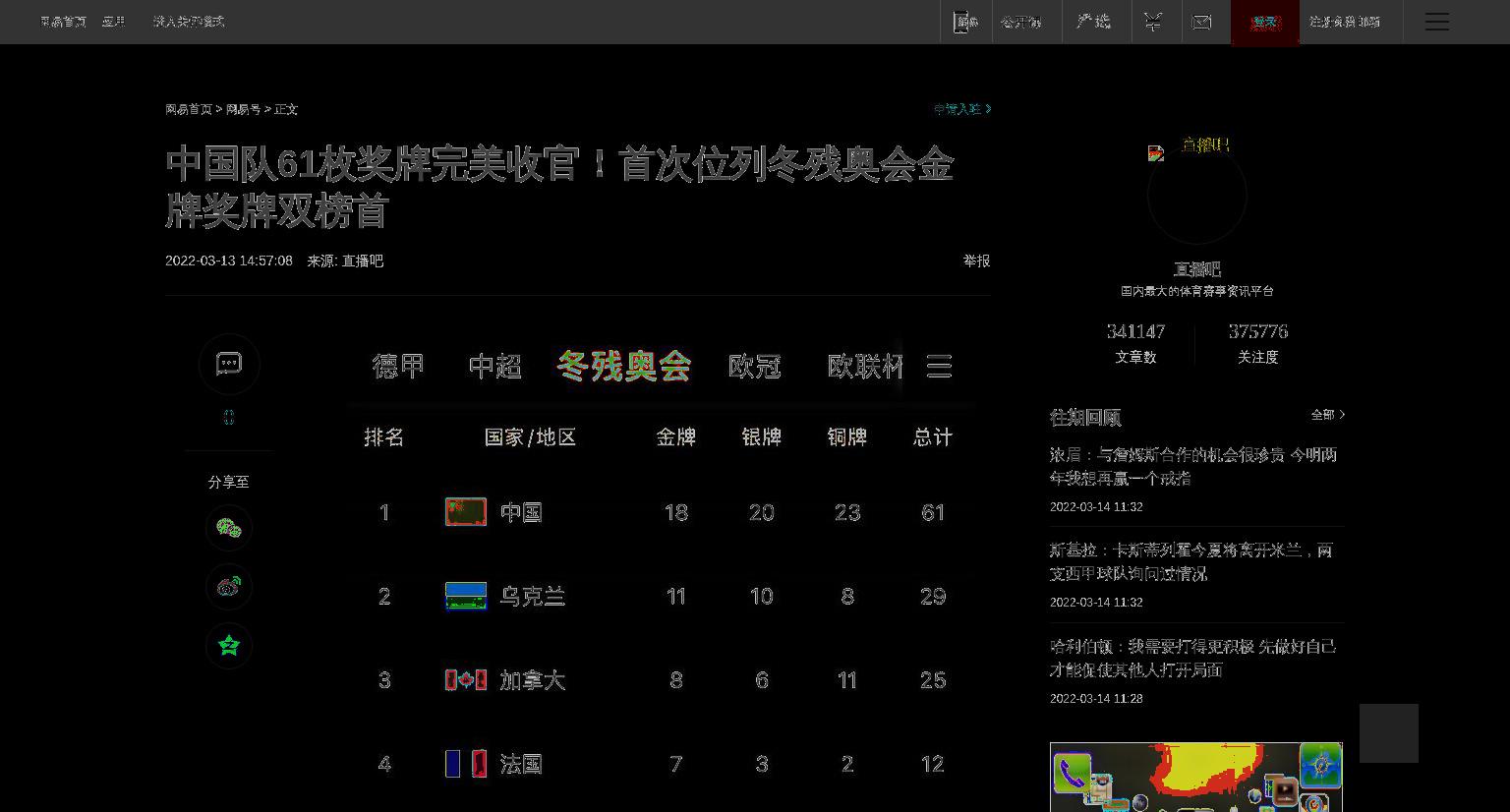Click the 举报 report link
The image size is (1510, 812).
976,261
